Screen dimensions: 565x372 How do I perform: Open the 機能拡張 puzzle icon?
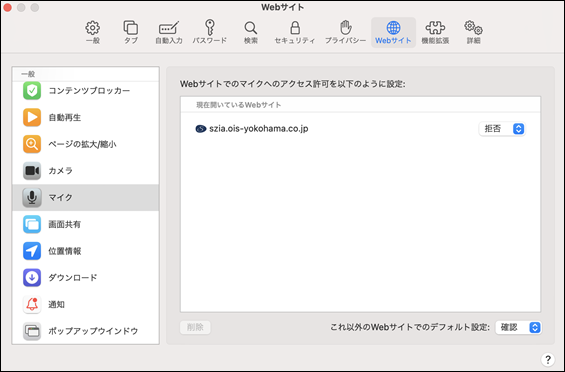click(x=435, y=28)
